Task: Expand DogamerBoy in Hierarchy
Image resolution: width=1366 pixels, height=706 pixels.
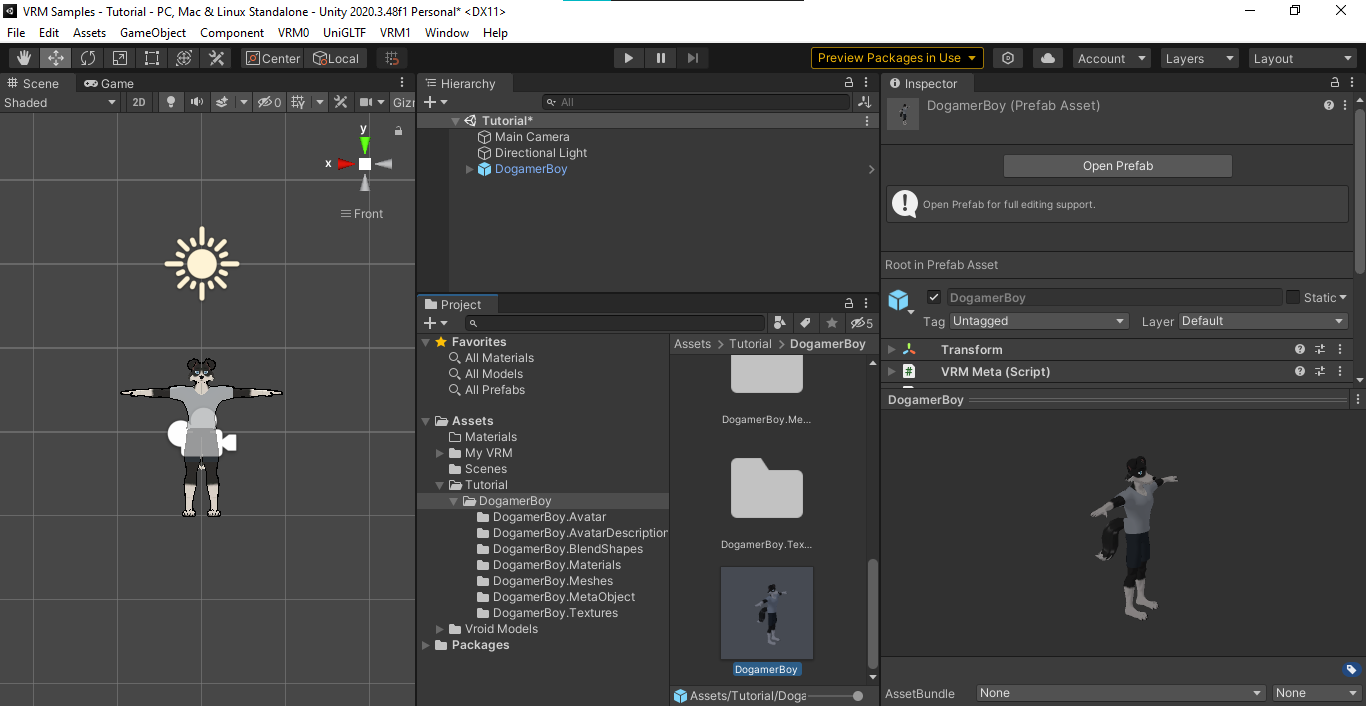Action: tap(470, 169)
